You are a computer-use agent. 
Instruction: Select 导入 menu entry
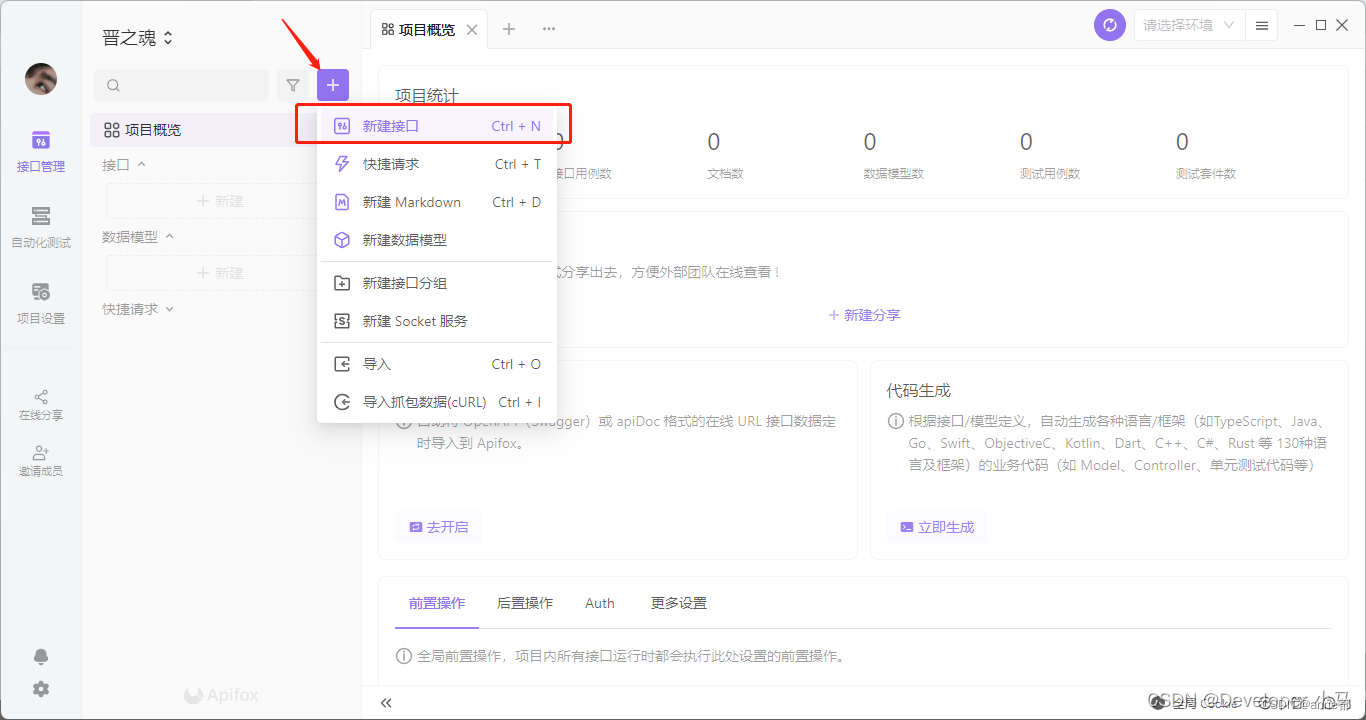(x=436, y=364)
